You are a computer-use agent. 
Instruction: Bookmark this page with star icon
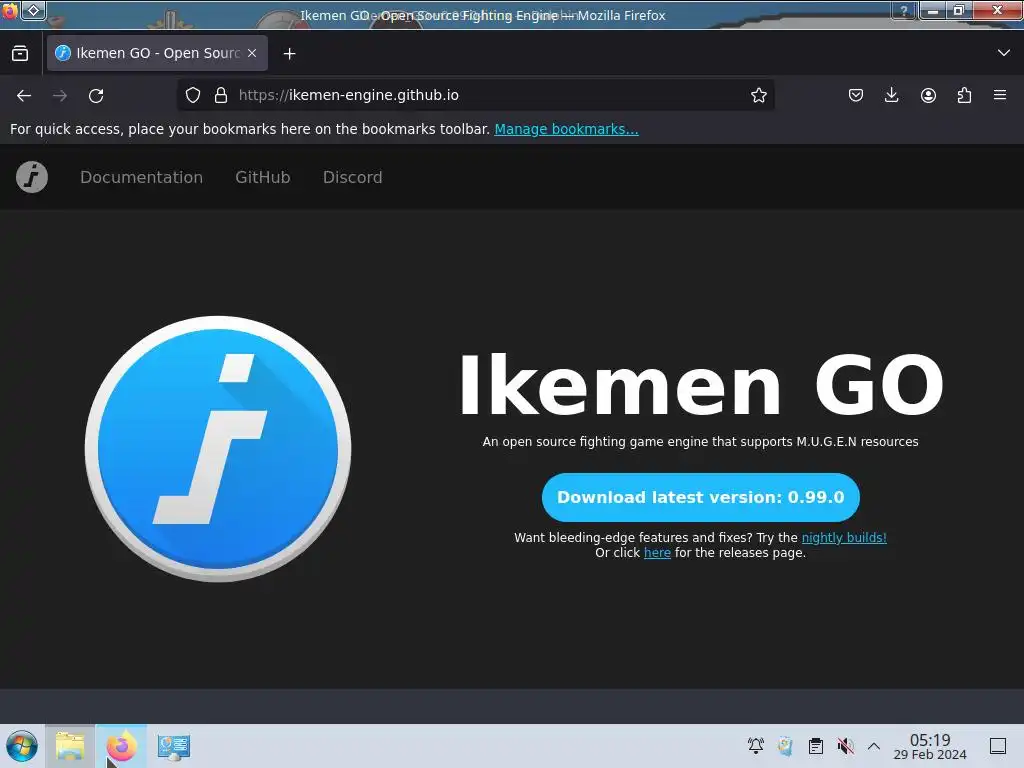coord(758,95)
